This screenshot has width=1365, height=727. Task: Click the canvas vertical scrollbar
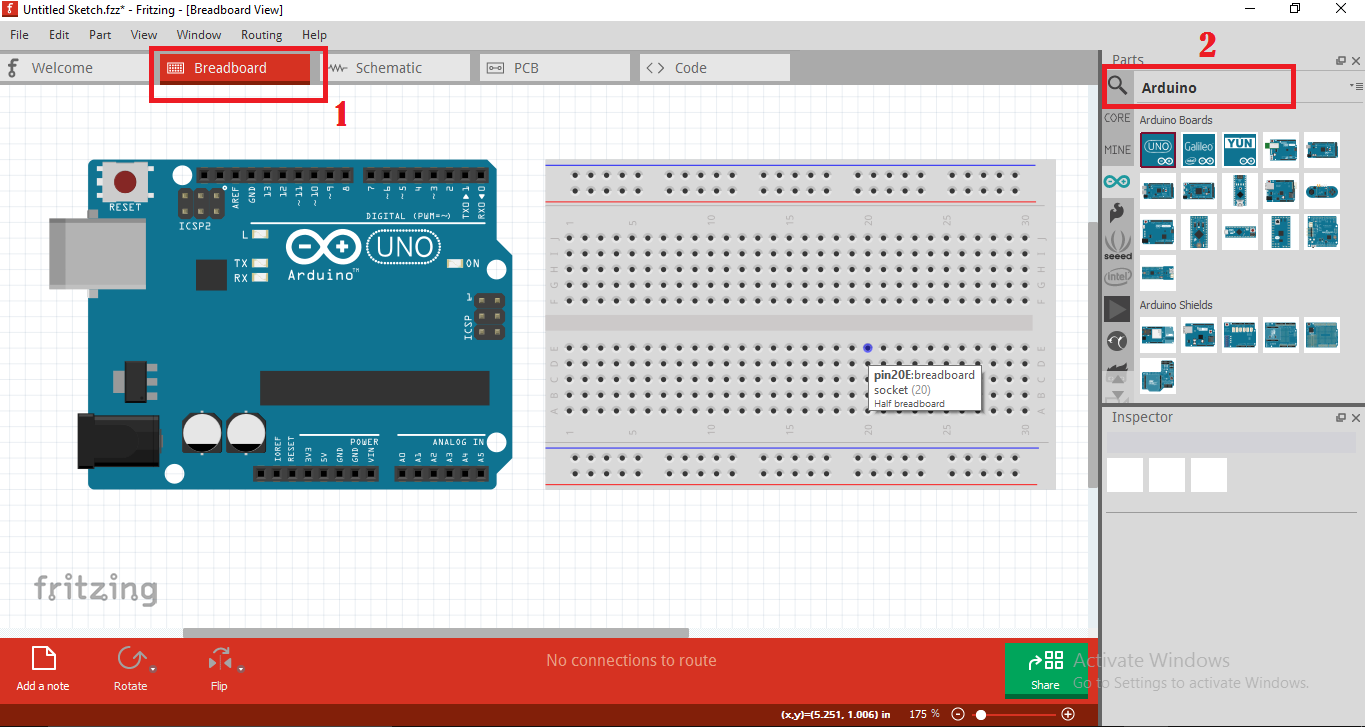1093,355
